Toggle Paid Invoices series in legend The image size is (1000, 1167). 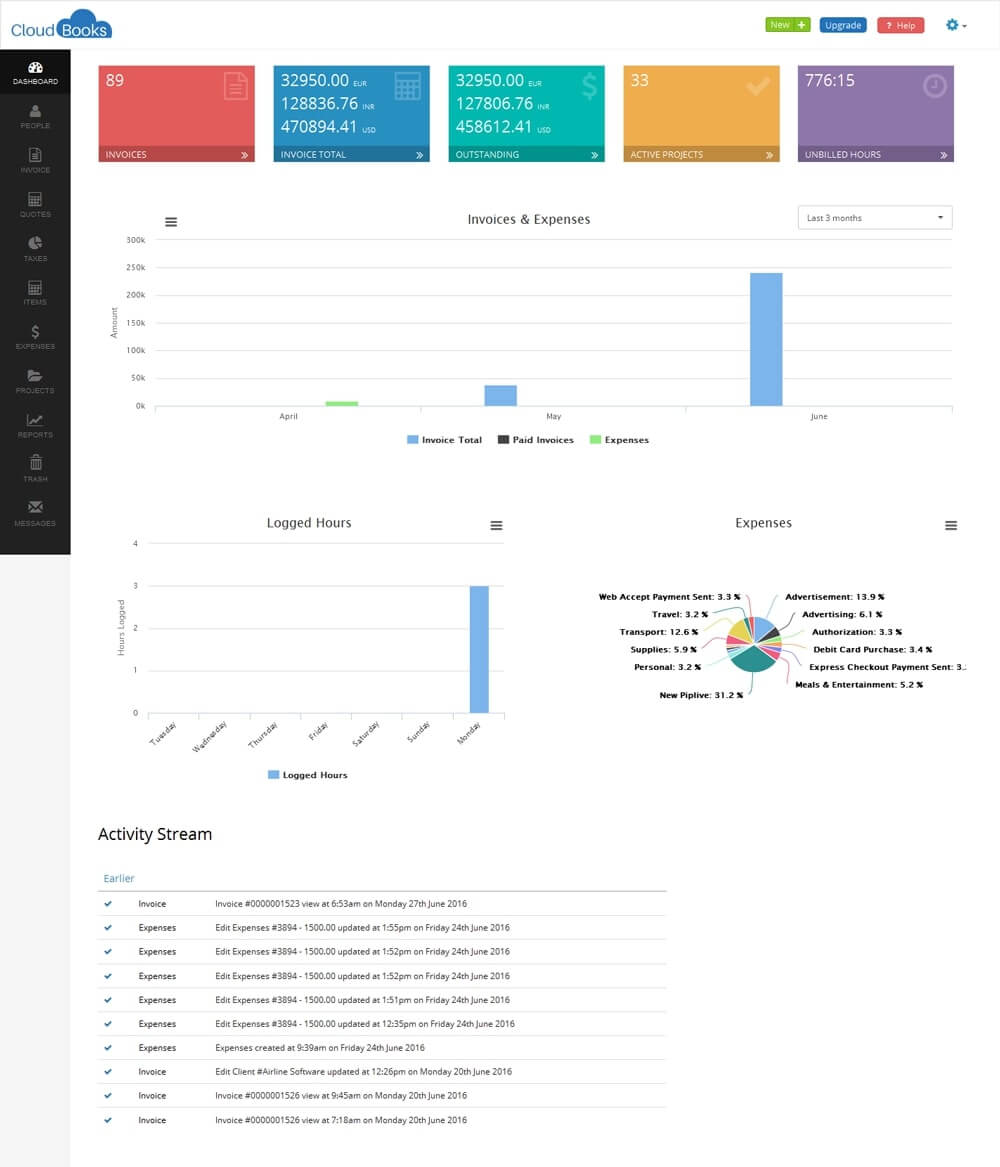pos(535,440)
